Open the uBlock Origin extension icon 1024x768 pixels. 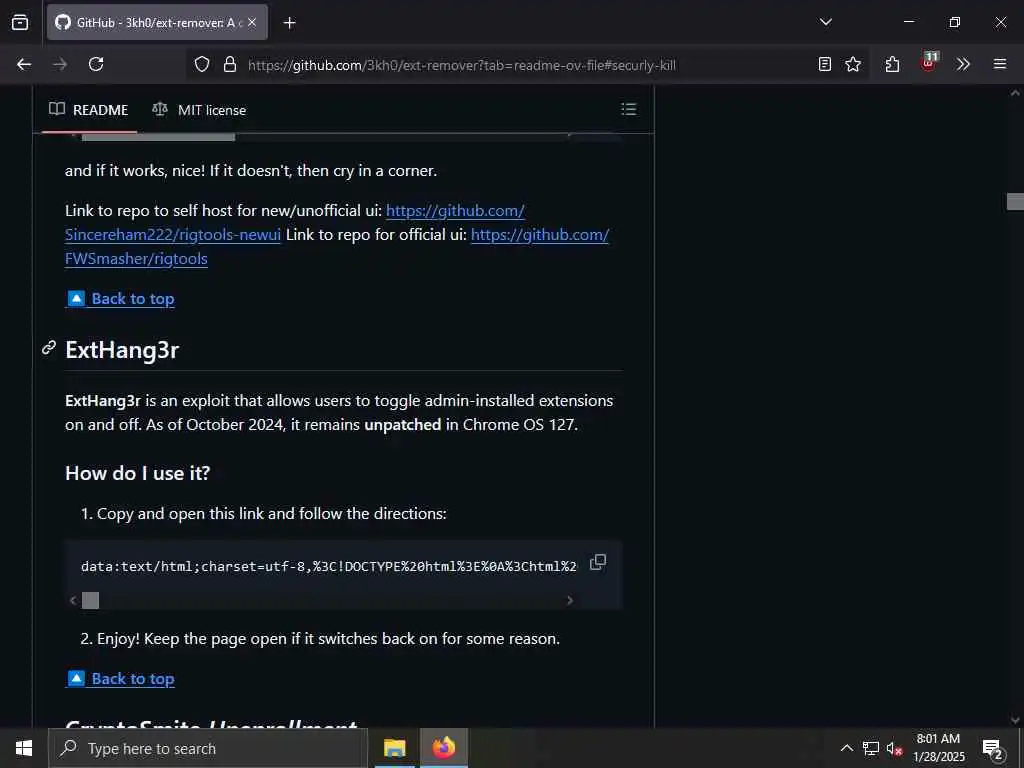point(928,63)
